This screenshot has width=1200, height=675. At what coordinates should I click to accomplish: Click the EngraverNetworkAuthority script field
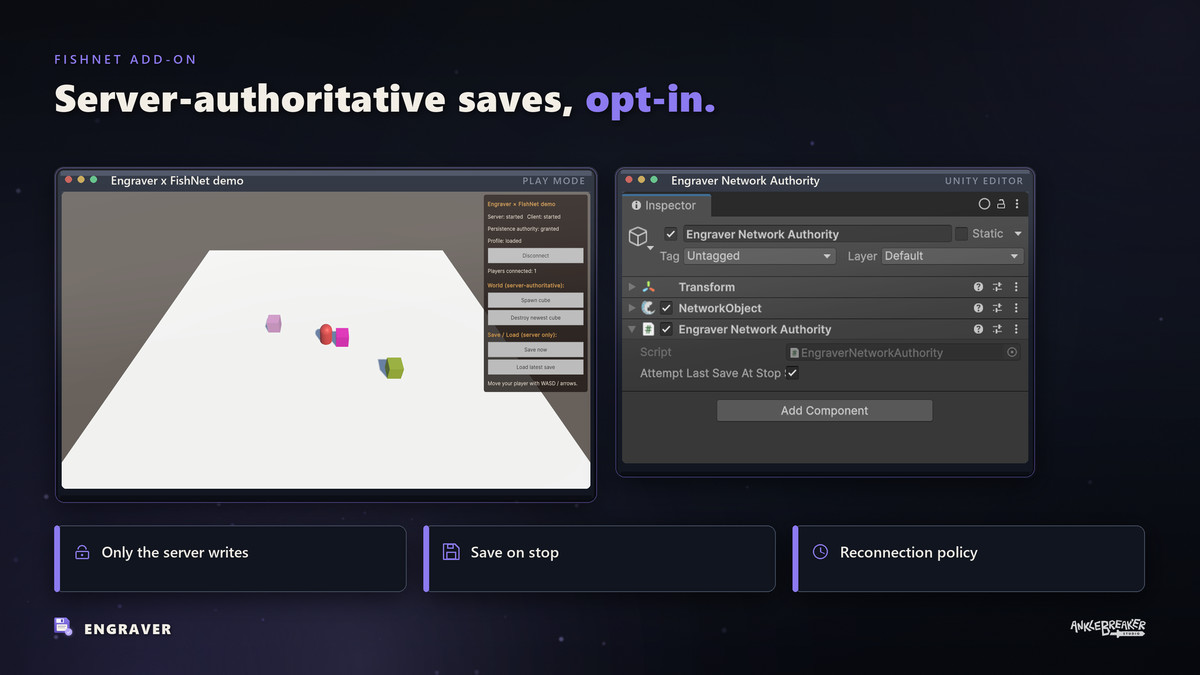(x=903, y=352)
